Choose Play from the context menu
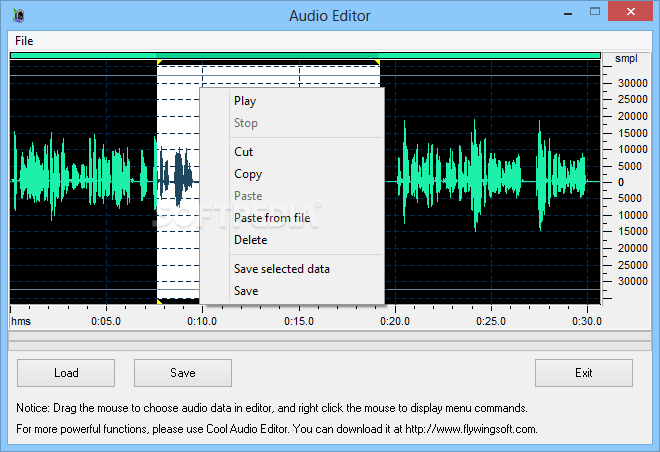The height and width of the screenshot is (452, 660). [245, 101]
